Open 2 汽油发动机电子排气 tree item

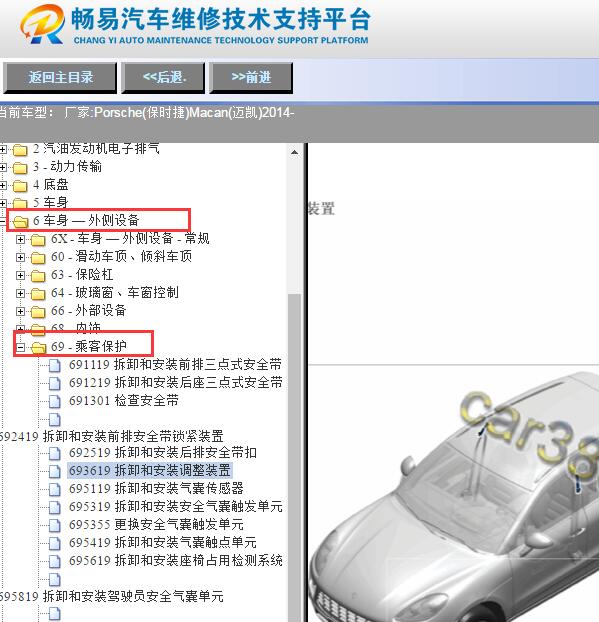tap(96, 149)
